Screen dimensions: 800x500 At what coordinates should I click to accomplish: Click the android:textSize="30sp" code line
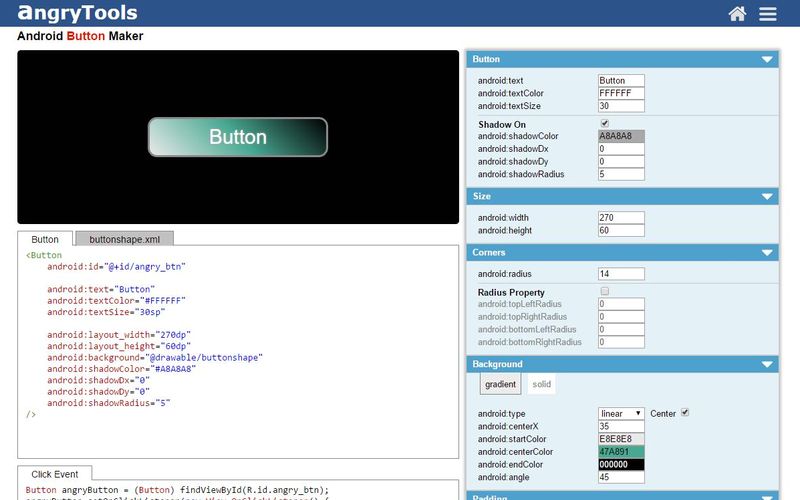click(106, 312)
